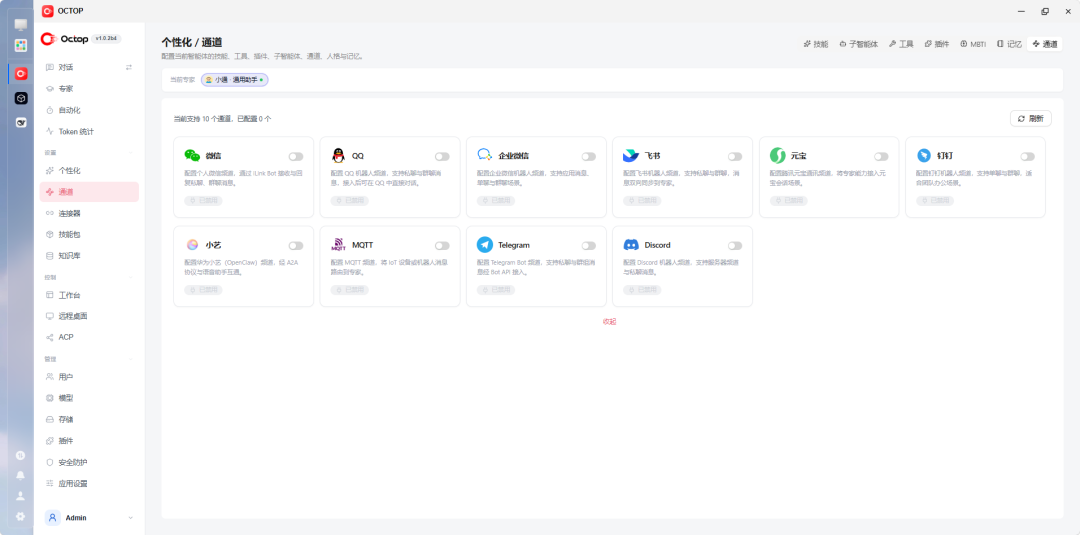Switch to the 工具 tab
This screenshot has width=1080, height=535.
[901, 44]
